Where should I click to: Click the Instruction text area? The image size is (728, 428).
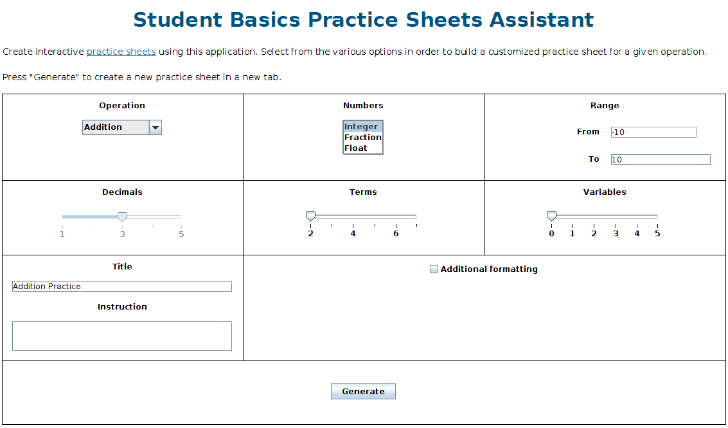121,336
